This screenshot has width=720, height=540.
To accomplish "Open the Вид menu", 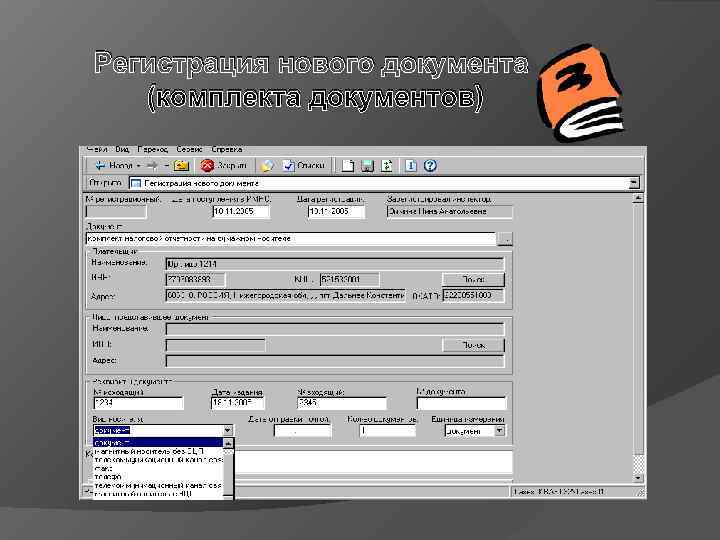I will [122, 150].
